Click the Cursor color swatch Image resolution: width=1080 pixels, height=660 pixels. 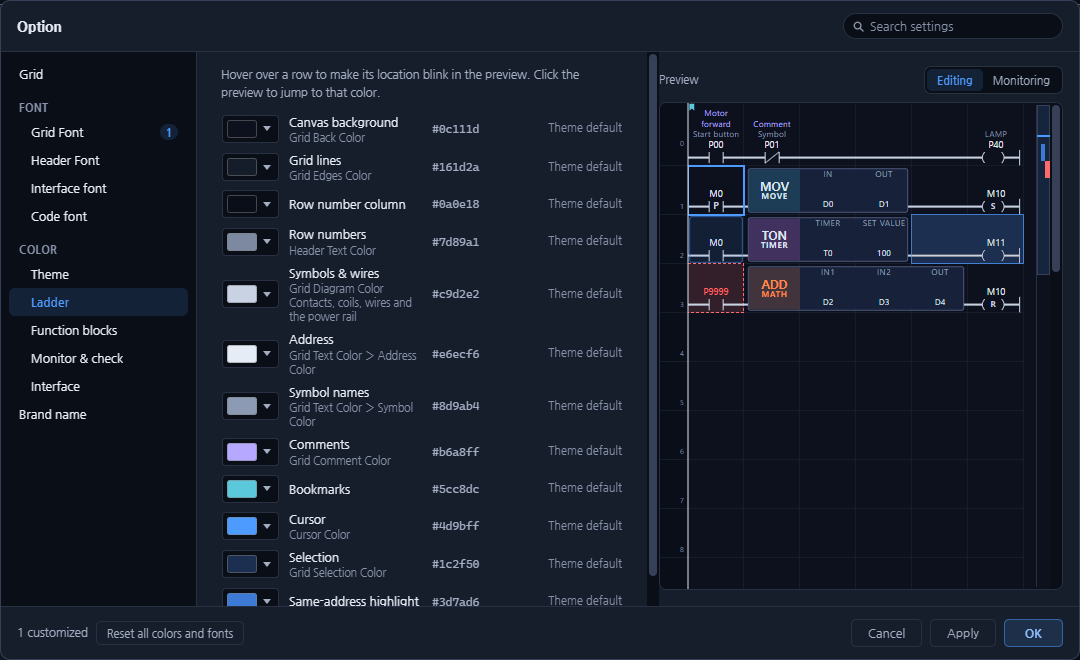[242, 526]
